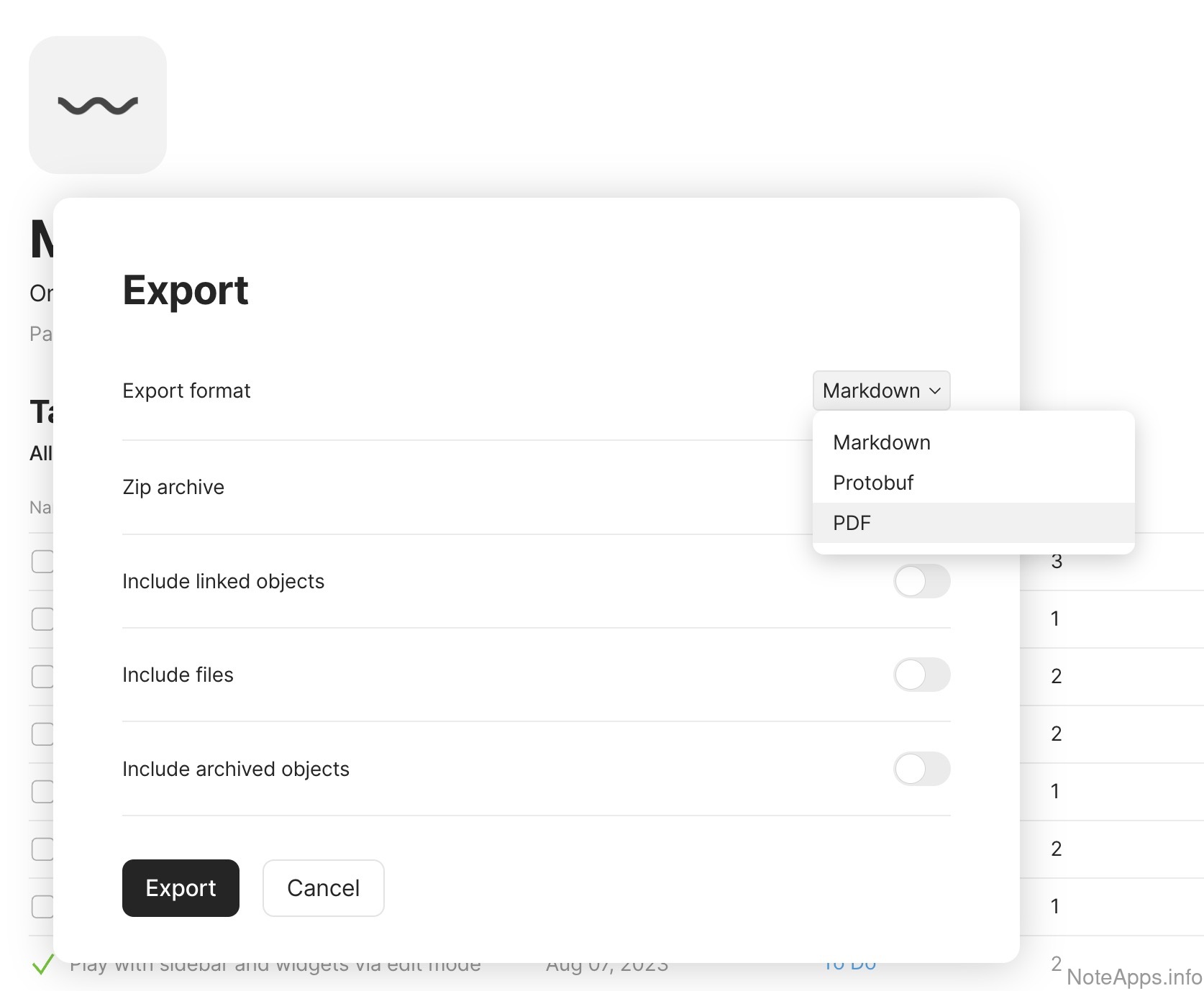This screenshot has height=991, width=1204.
Task: Select Markdown from the format list
Action: point(882,442)
